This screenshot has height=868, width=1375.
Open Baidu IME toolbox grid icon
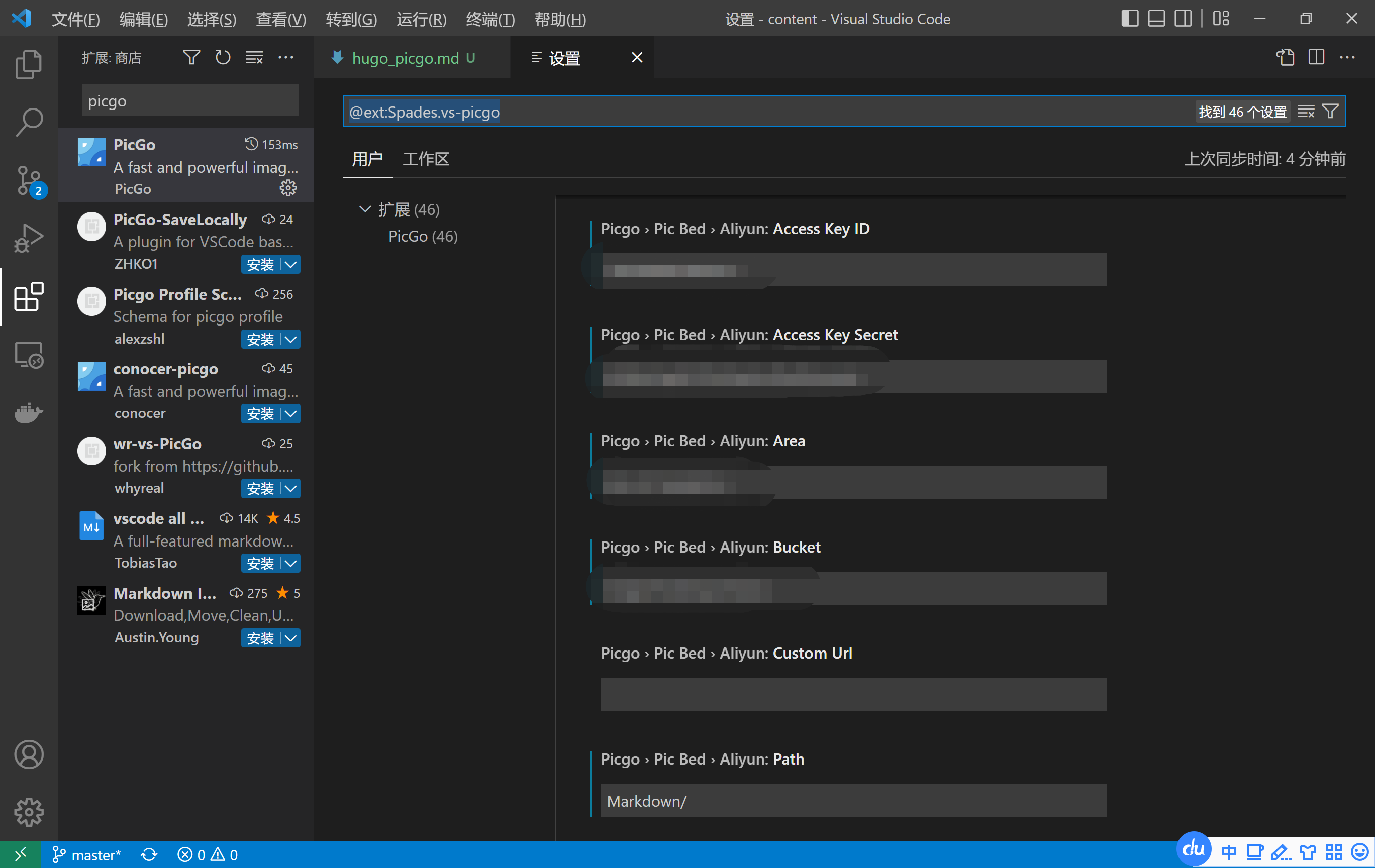click(x=1334, y=852)
